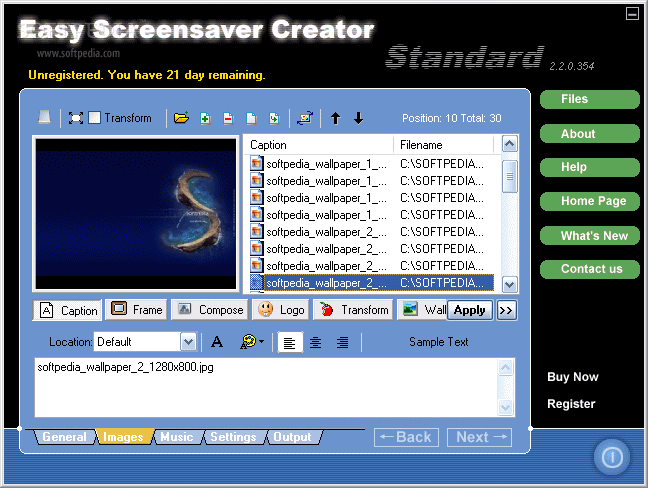Move selected image down with arrow

358,119
